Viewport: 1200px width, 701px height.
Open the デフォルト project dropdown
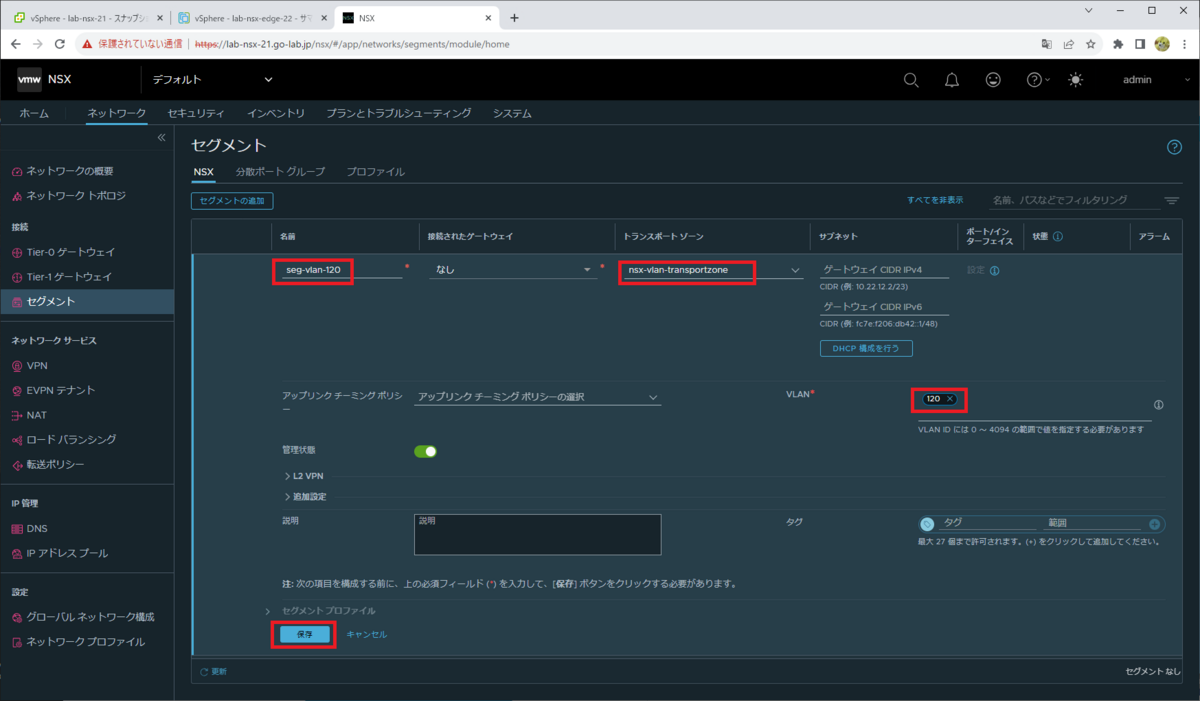coord(212,80)
